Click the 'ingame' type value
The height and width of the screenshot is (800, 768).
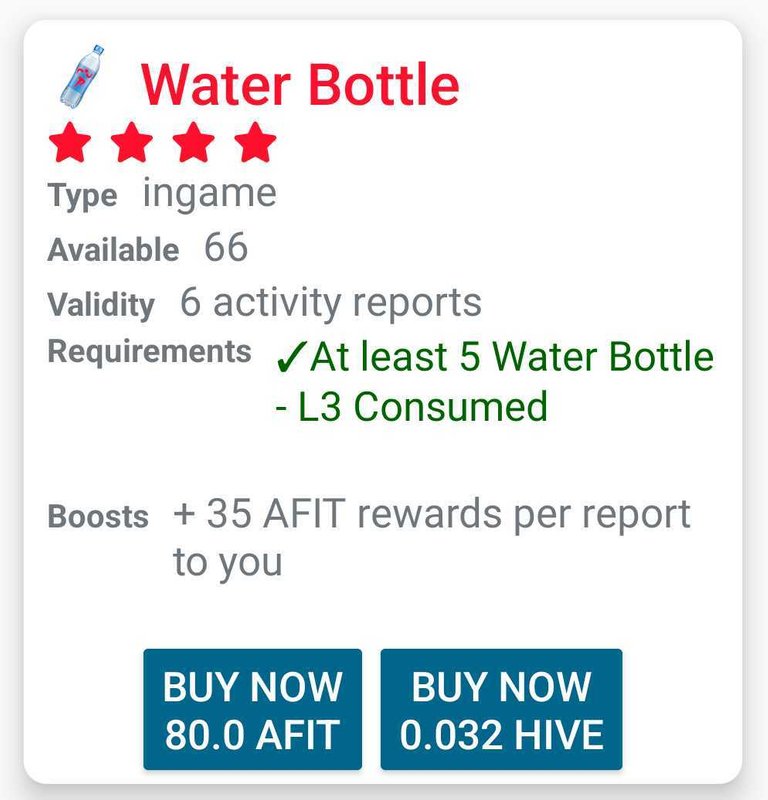209,194
